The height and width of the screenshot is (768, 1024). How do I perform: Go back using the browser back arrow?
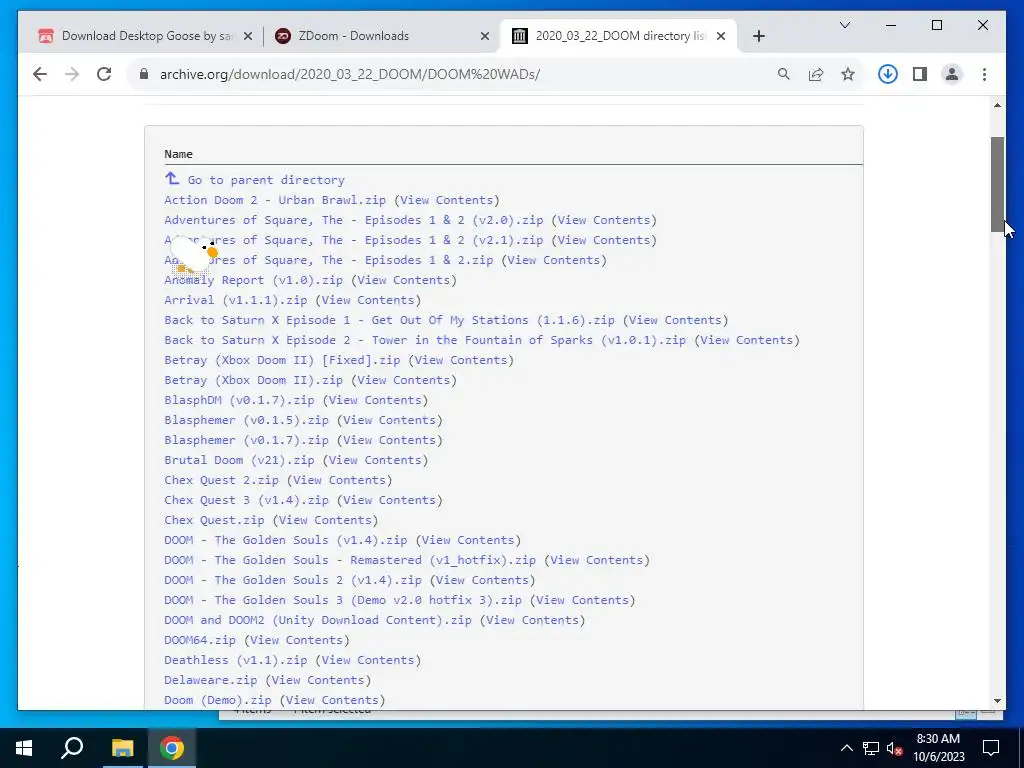pyautogui.click(x=40, y=74)
